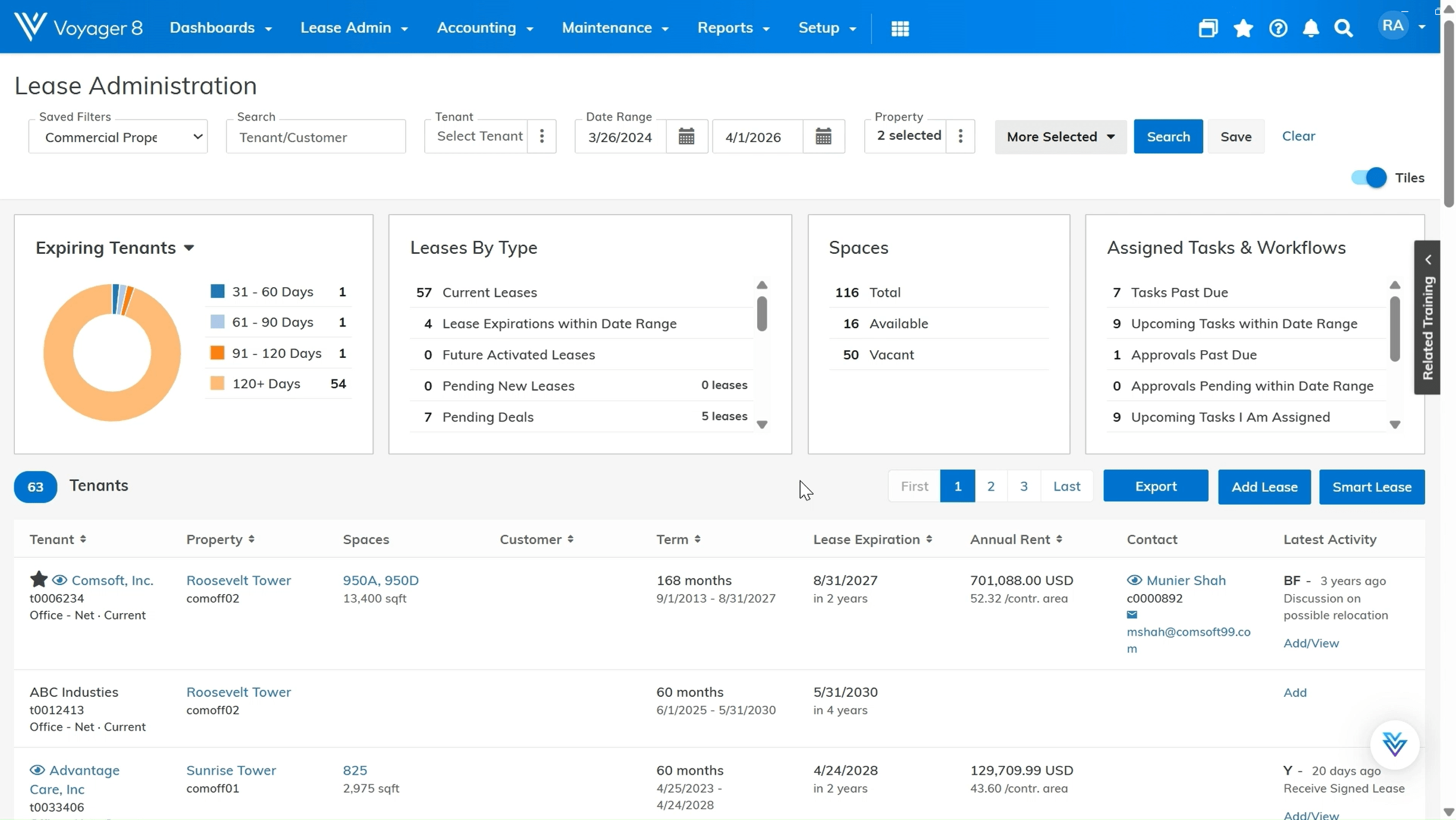This screenshot has width=1456, height=820.
Task: Open the Accounting menu
Action: click(485, 28)
